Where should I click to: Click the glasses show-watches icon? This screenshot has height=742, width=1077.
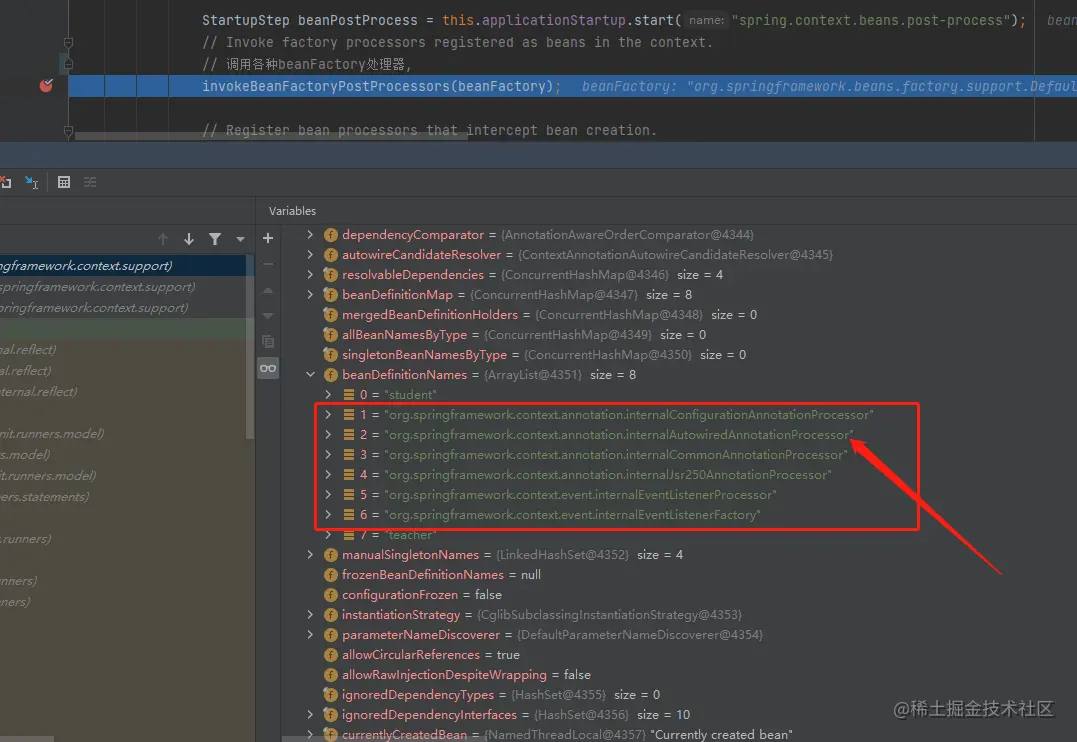point(268,368)
